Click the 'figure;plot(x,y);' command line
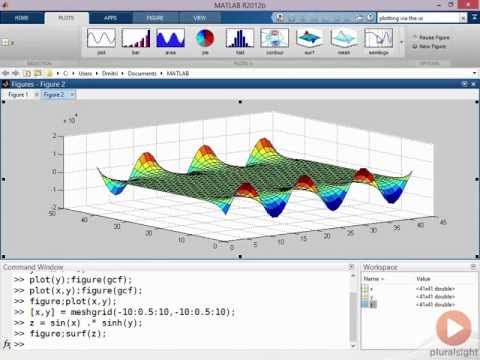 point(73,301)
